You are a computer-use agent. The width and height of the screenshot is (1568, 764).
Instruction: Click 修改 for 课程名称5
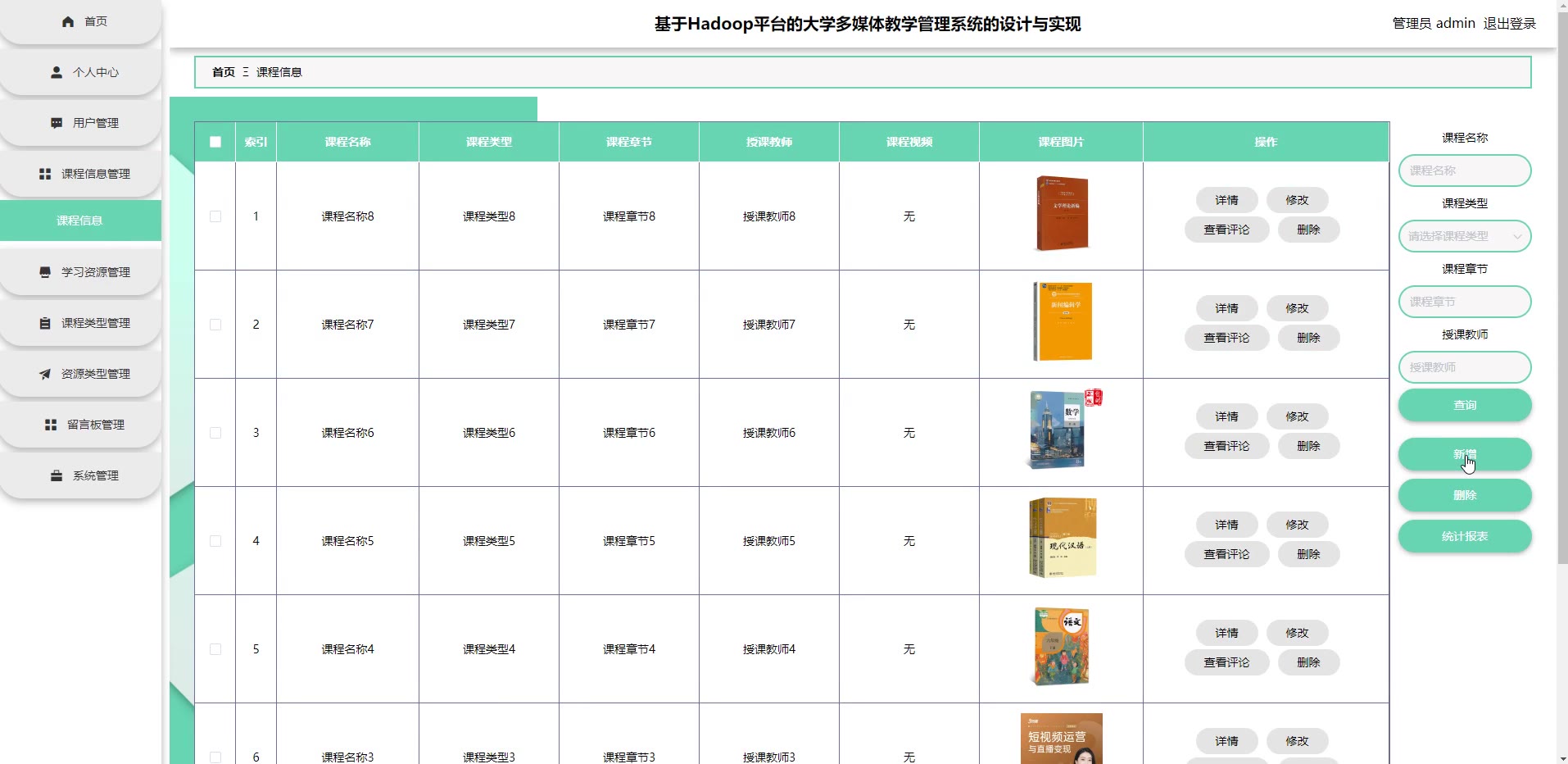tap(1297, 525)
